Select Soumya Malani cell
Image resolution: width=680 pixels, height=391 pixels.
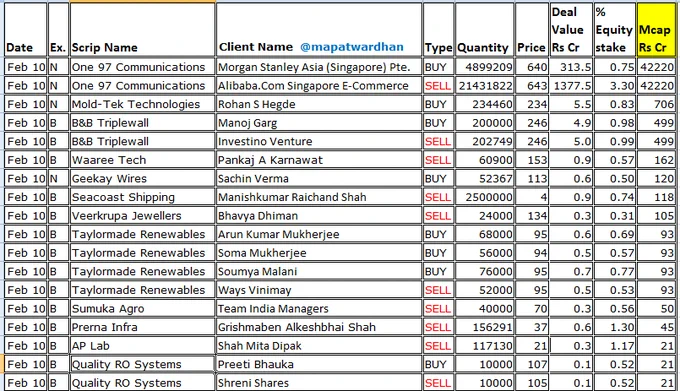click(319, 272)
